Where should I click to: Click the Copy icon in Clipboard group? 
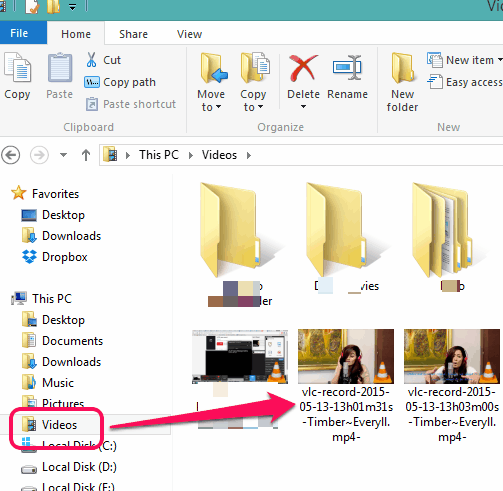tap(17, 68)
